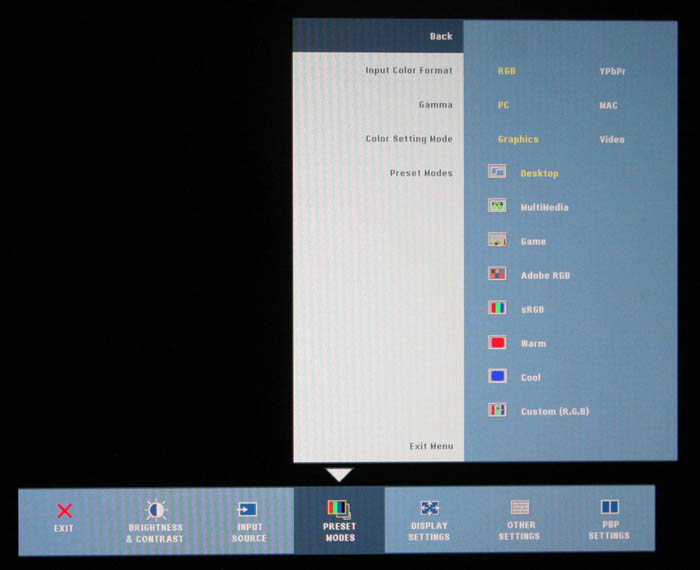Click the Display Settings label
Screen dimensions: 700x570
[x=429, y=531]
